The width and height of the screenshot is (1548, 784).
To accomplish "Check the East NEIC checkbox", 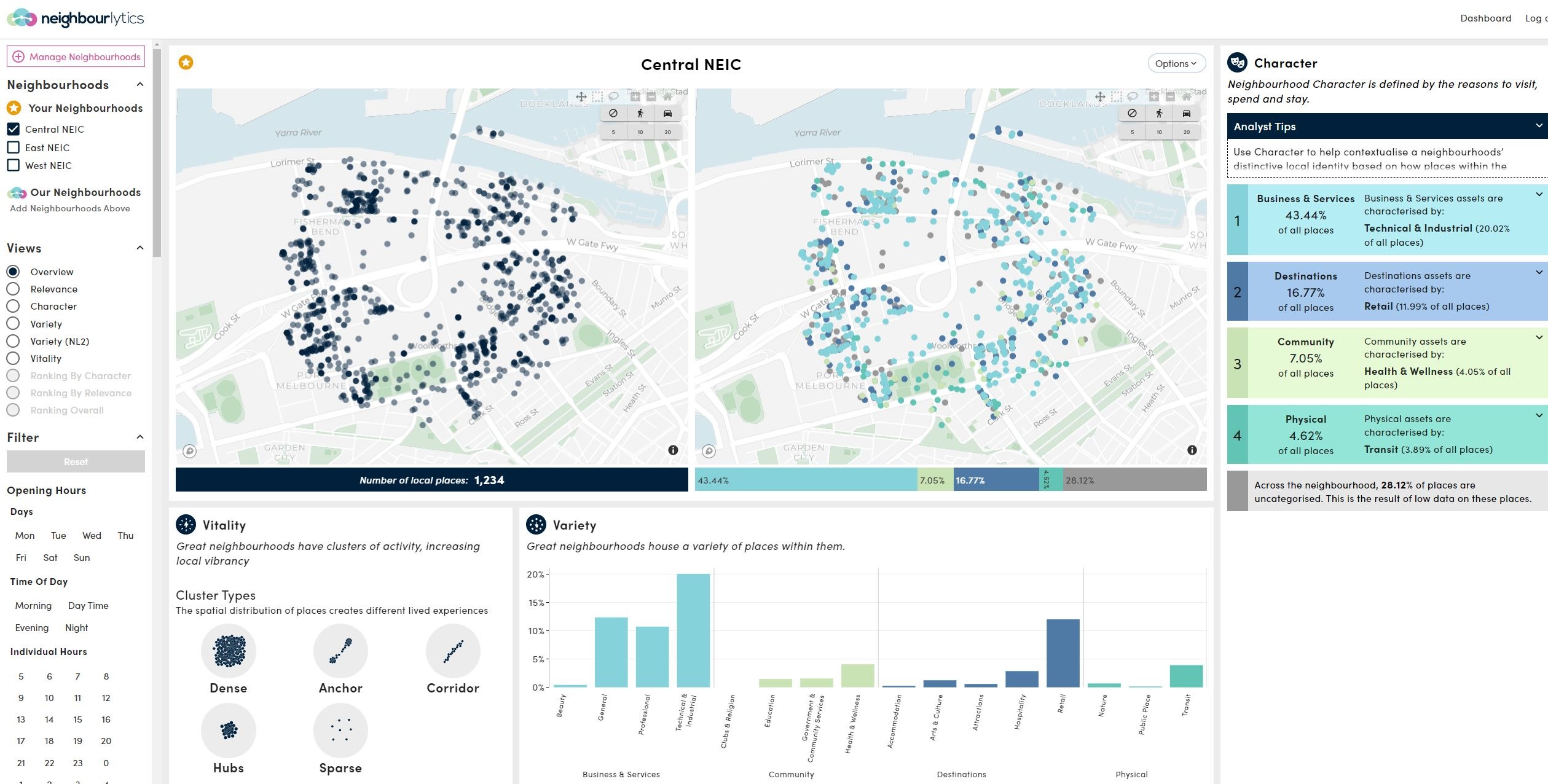I will (x=13, y=147).
